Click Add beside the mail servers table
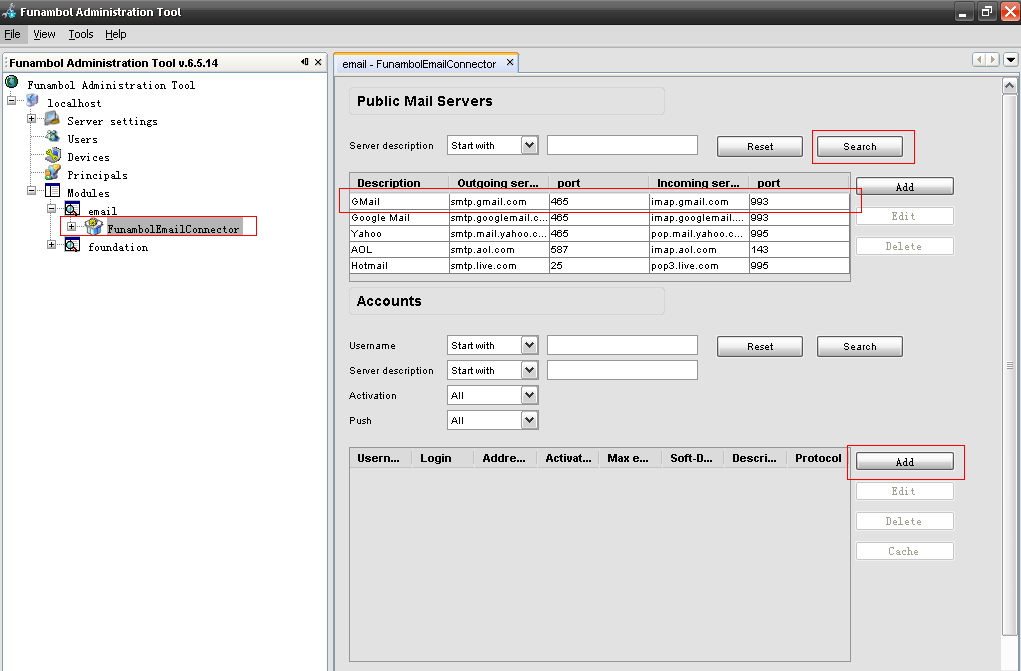Viewport: 1021px width, 671px height. [904, 187]
